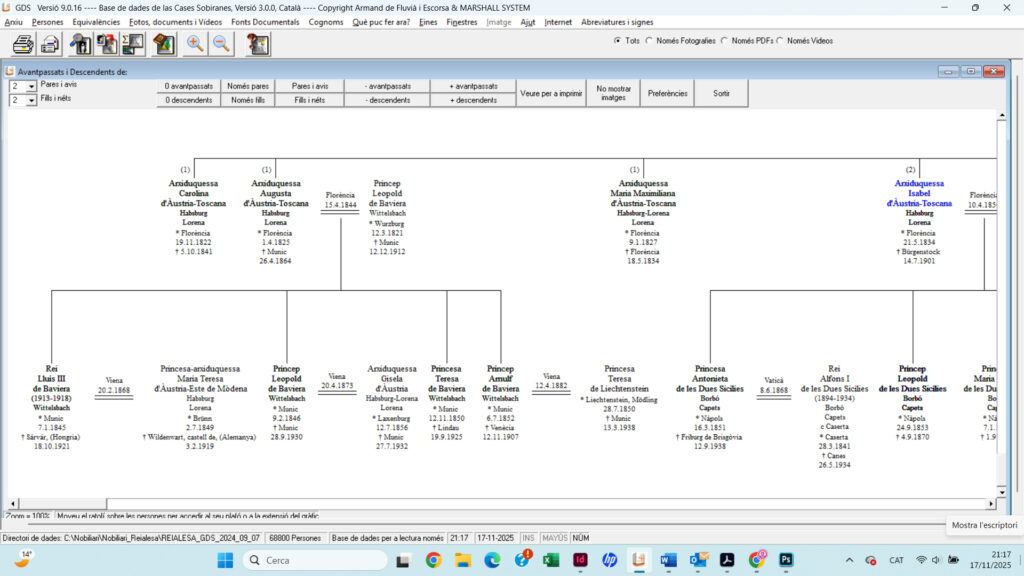Click the '+ avantpassats' button
Screen dimensions: 1024x576
pos(473,86)
